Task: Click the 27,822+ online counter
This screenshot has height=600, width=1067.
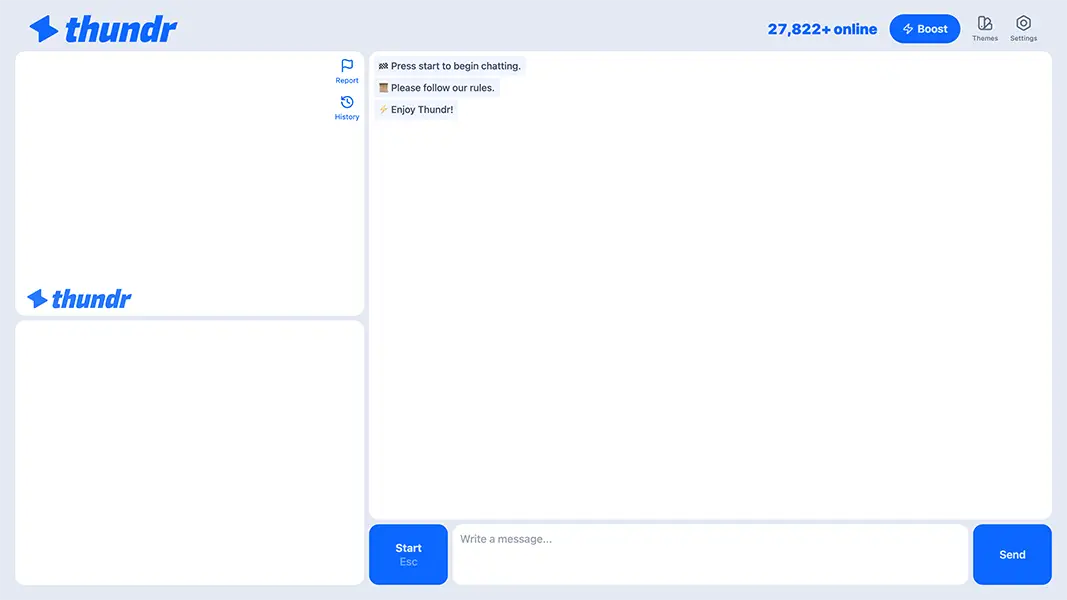Action: pos(822,29)
